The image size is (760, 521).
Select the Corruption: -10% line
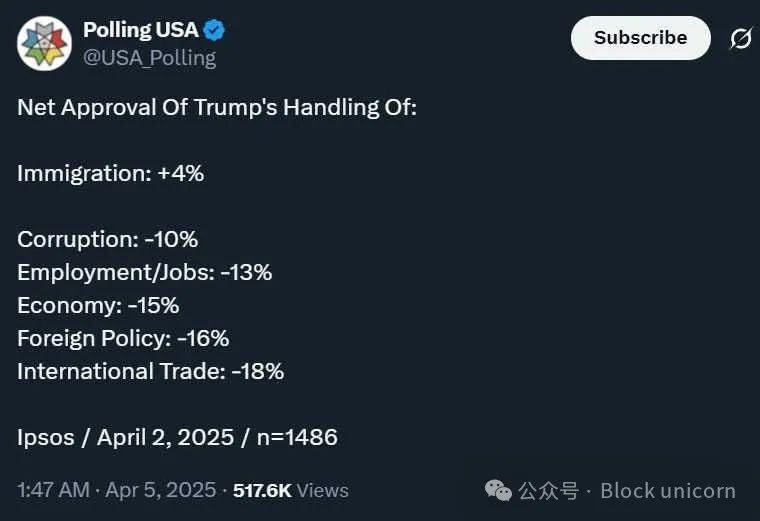(107, 239)
